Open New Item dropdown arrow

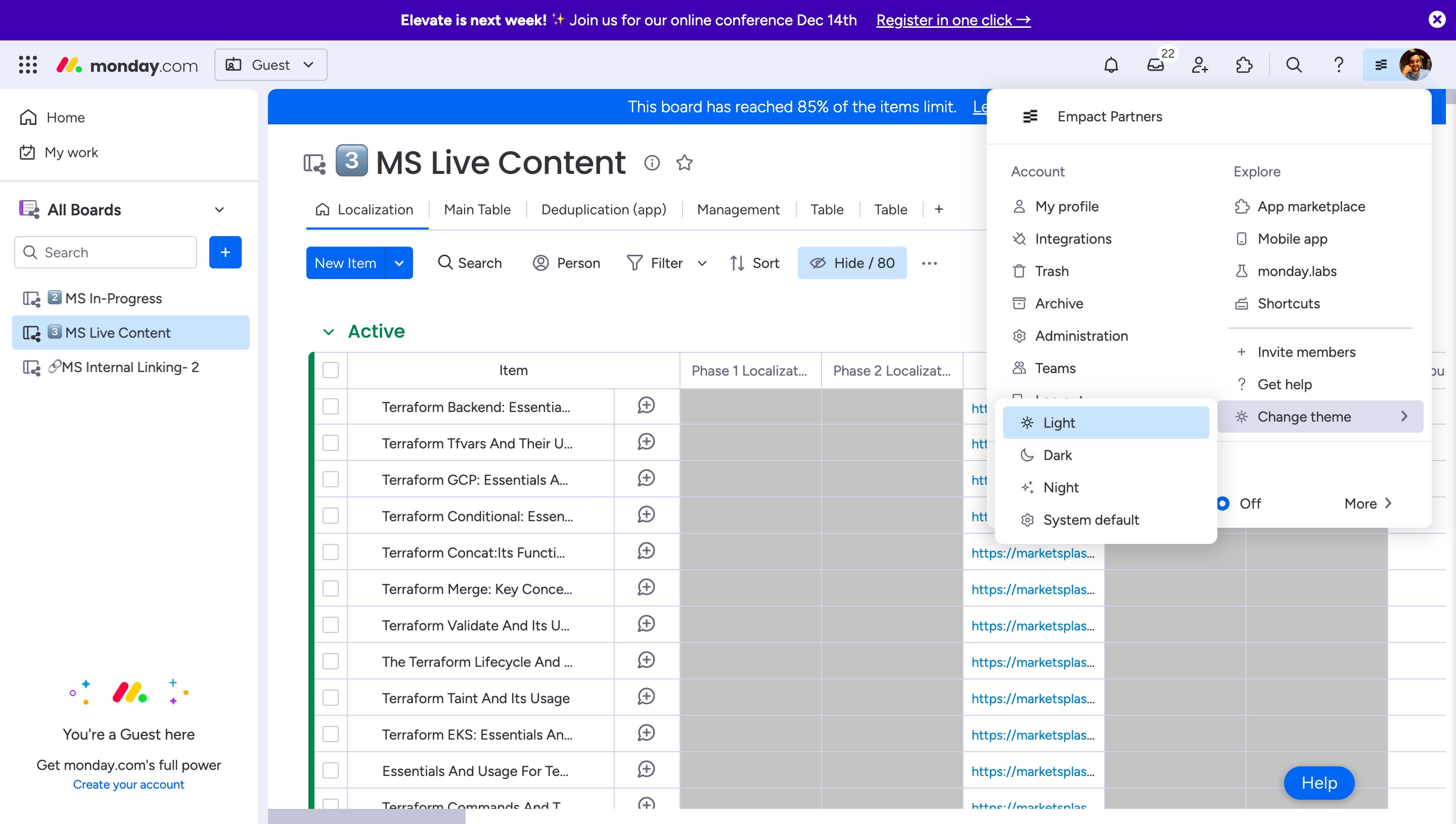tap(399, 263)
